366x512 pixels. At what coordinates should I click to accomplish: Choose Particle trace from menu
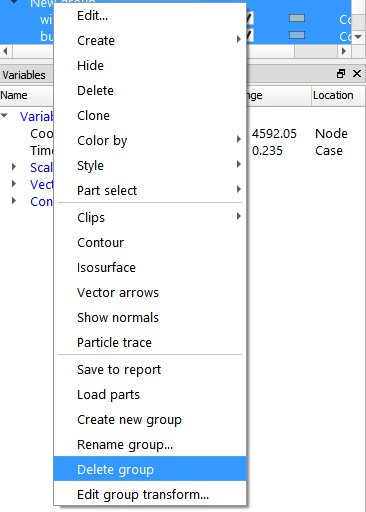click(150, 342)
